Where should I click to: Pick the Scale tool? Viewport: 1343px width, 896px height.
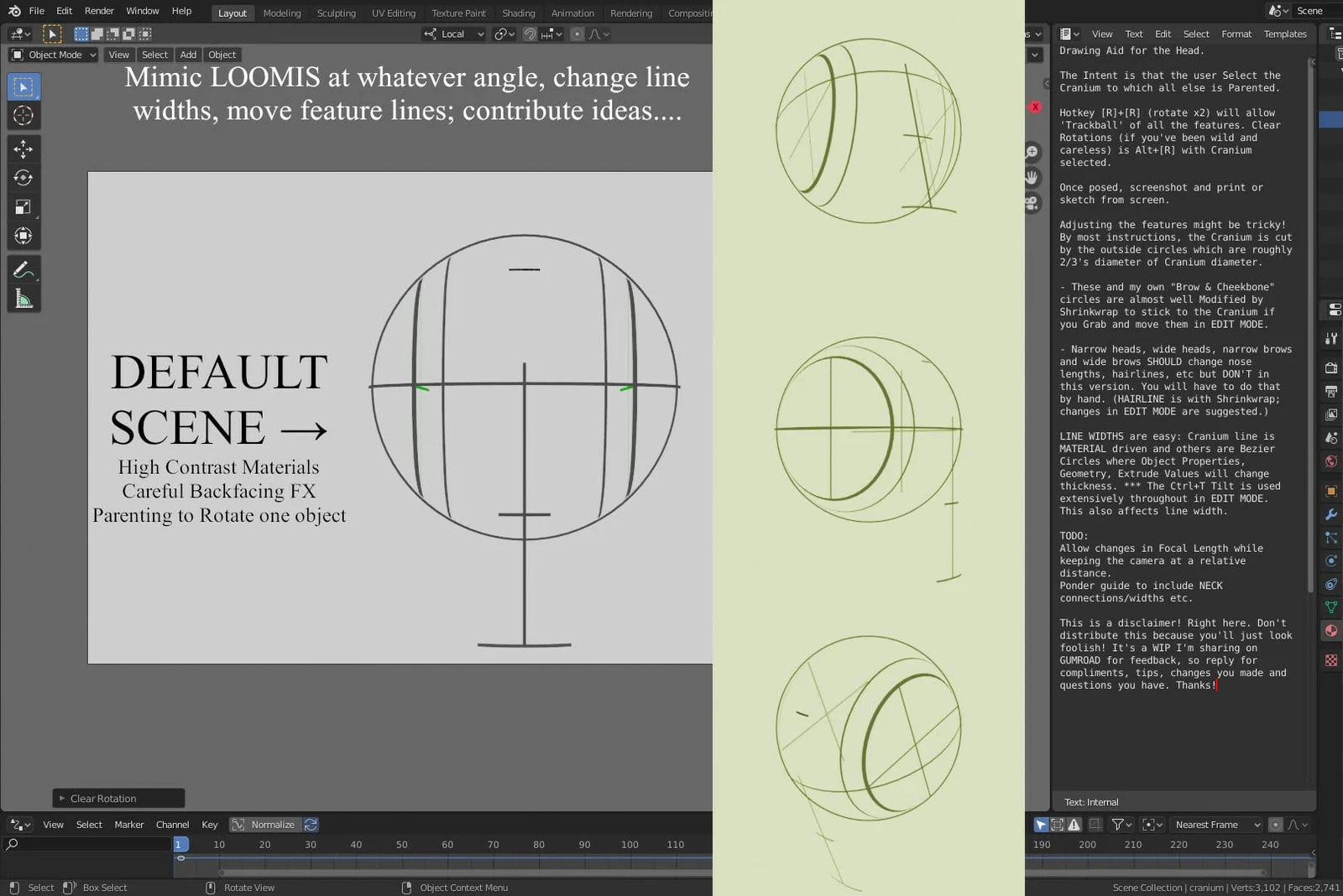point(24,207)
